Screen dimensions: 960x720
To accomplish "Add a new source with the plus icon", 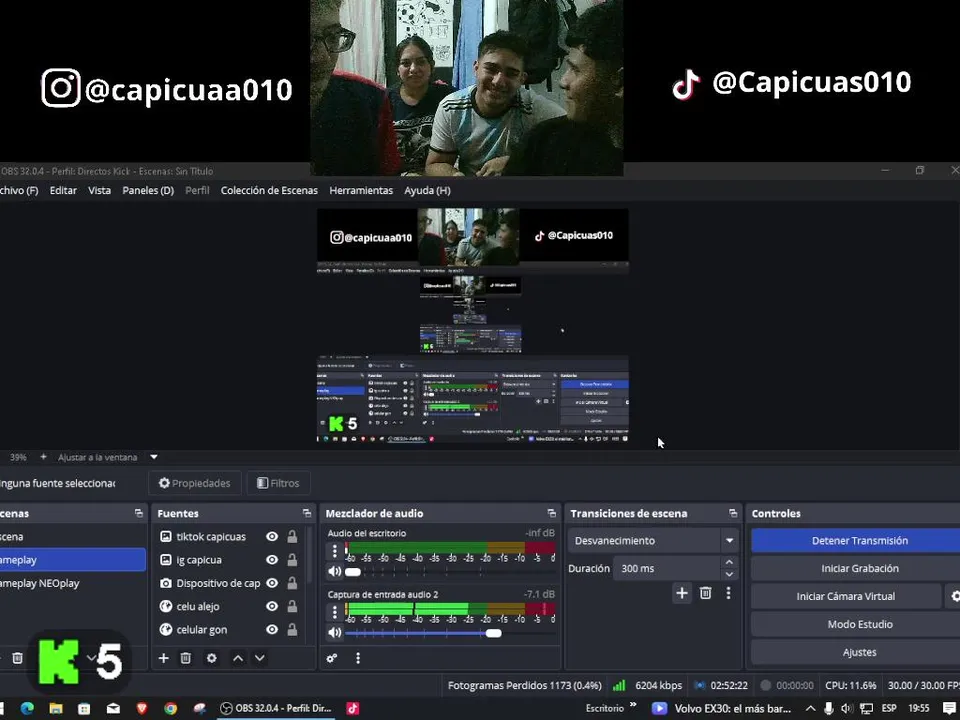I will coord(163,658).
